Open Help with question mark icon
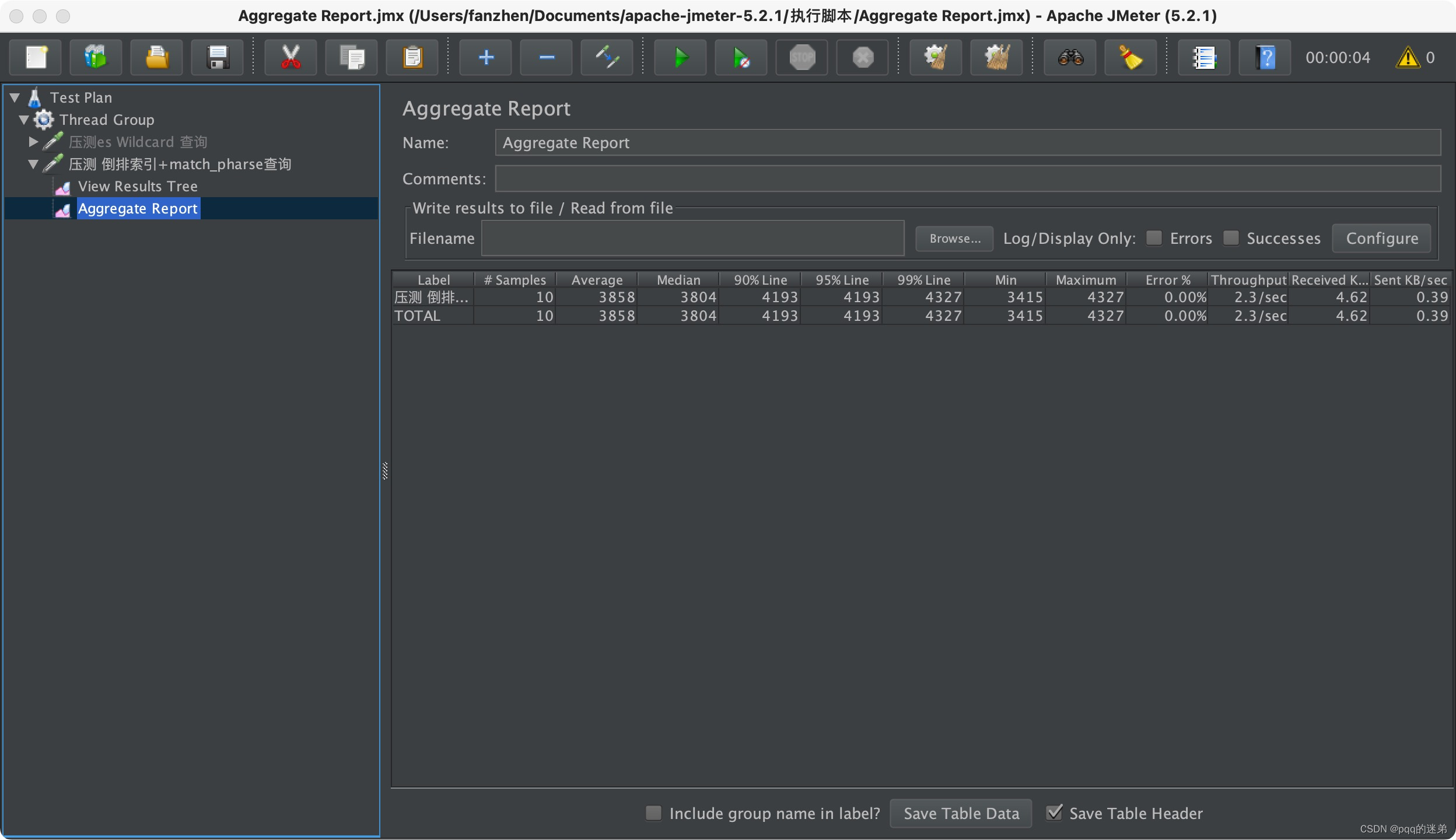The width and height of the screenshot is (1456, 840). pyautogui.click(x=1265, y=57)
